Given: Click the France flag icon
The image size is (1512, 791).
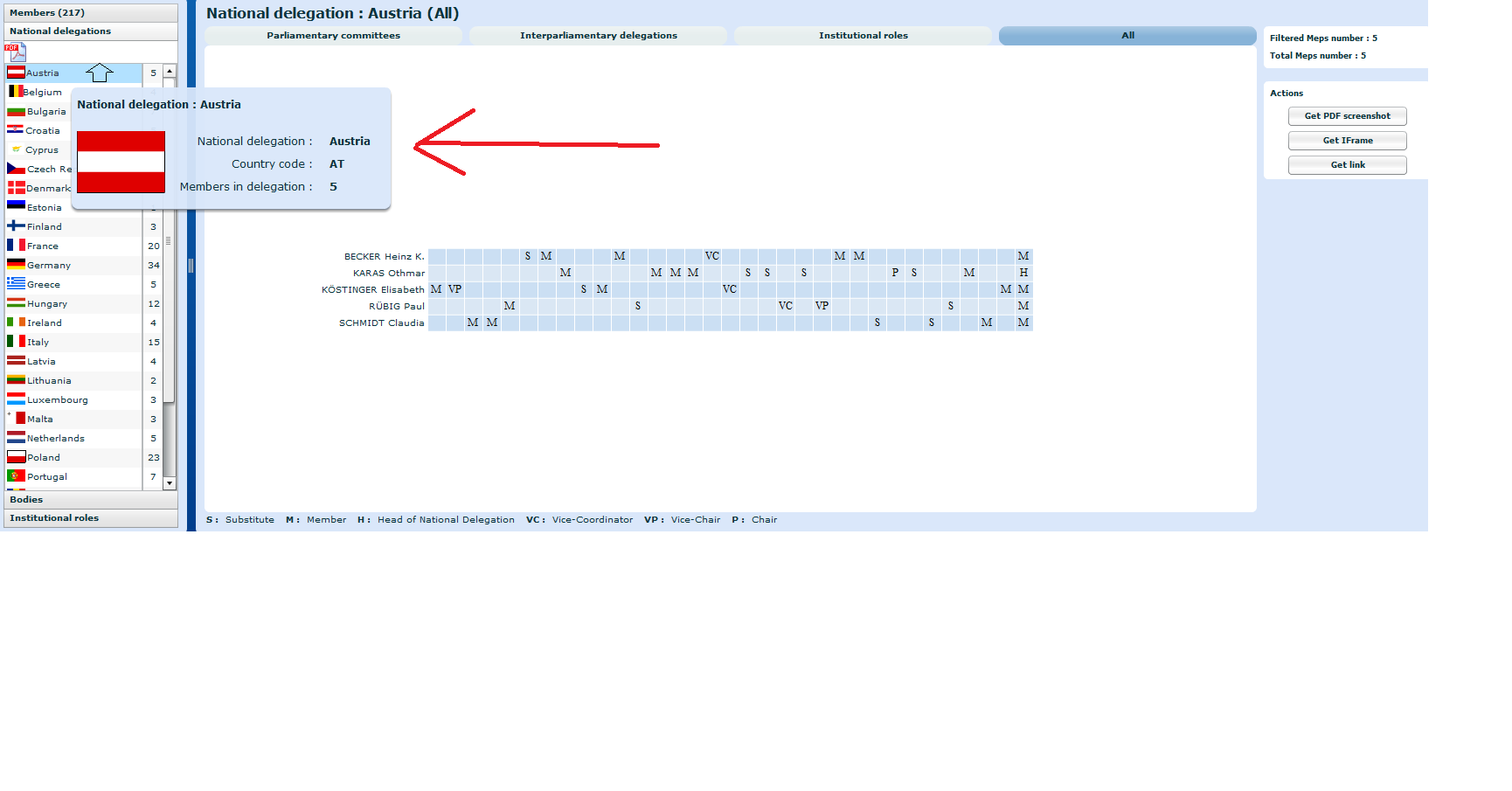Looking at the screenshot, I should [16, 246].
